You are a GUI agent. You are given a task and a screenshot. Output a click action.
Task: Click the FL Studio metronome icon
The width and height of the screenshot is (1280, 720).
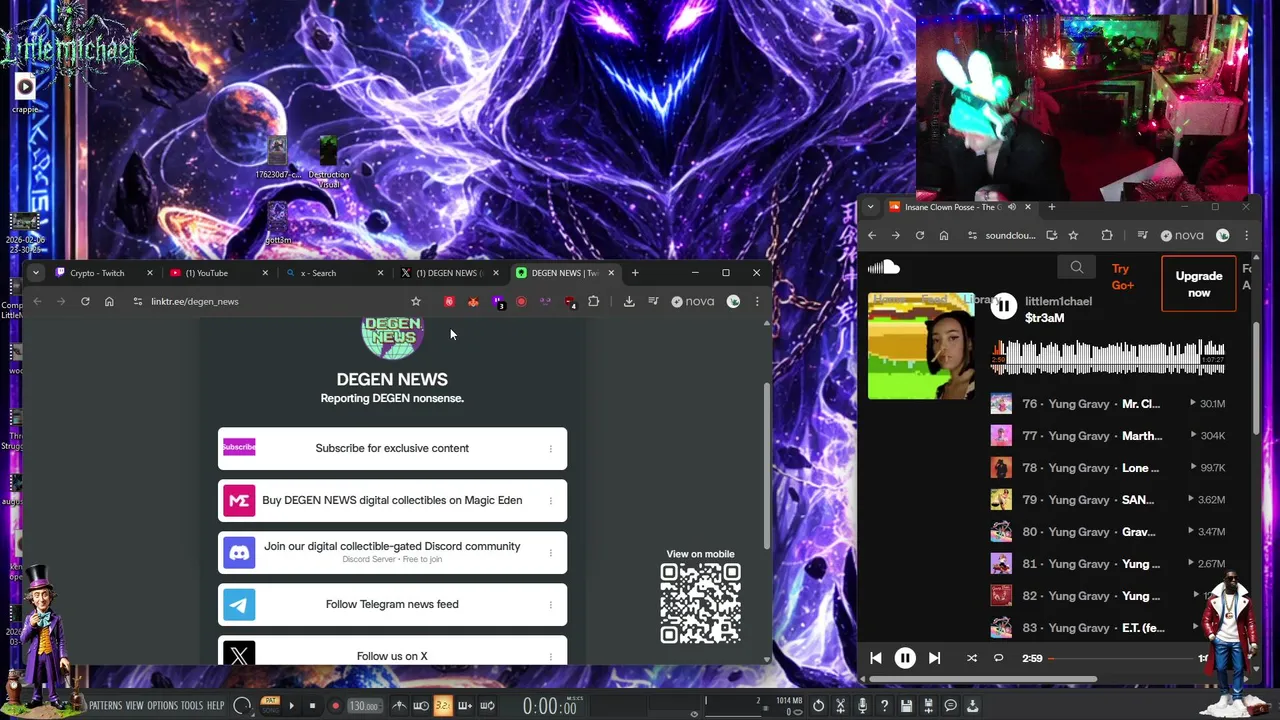coord(398,706)
